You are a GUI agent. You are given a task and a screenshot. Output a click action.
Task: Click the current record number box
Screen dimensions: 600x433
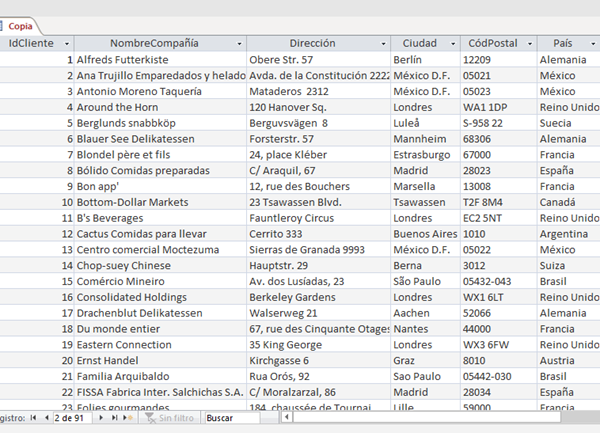tap(73, 417)
